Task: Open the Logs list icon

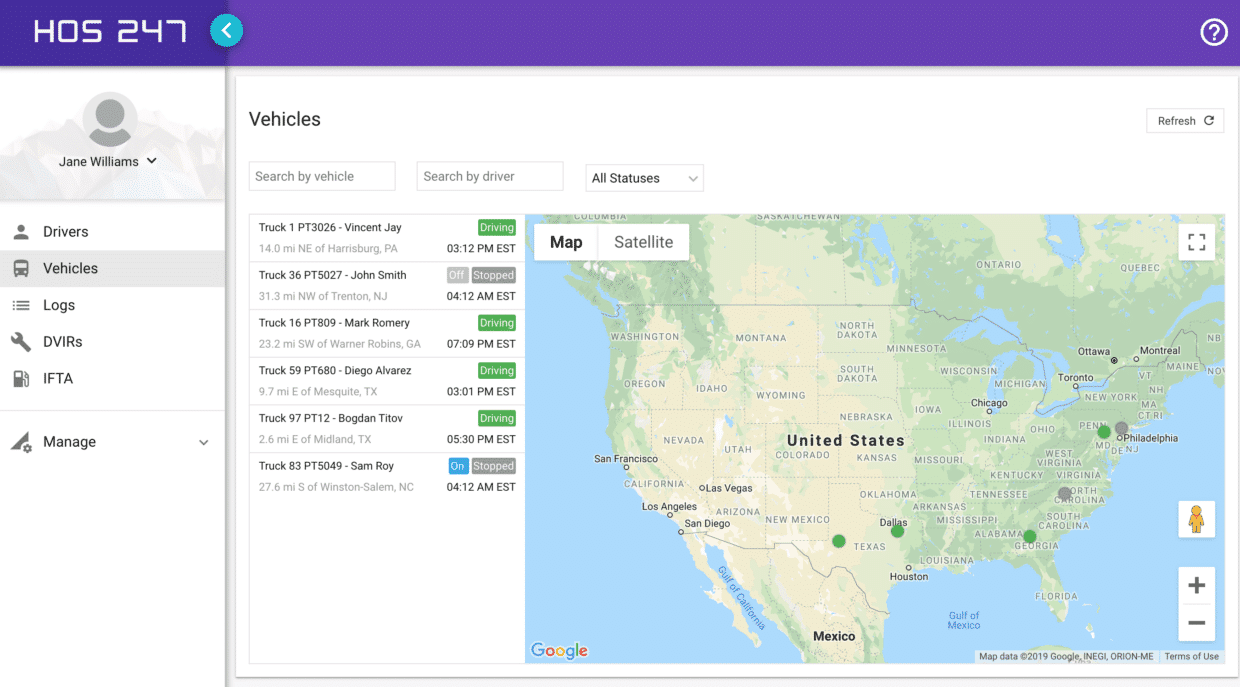Action: (x=22, y=305)
